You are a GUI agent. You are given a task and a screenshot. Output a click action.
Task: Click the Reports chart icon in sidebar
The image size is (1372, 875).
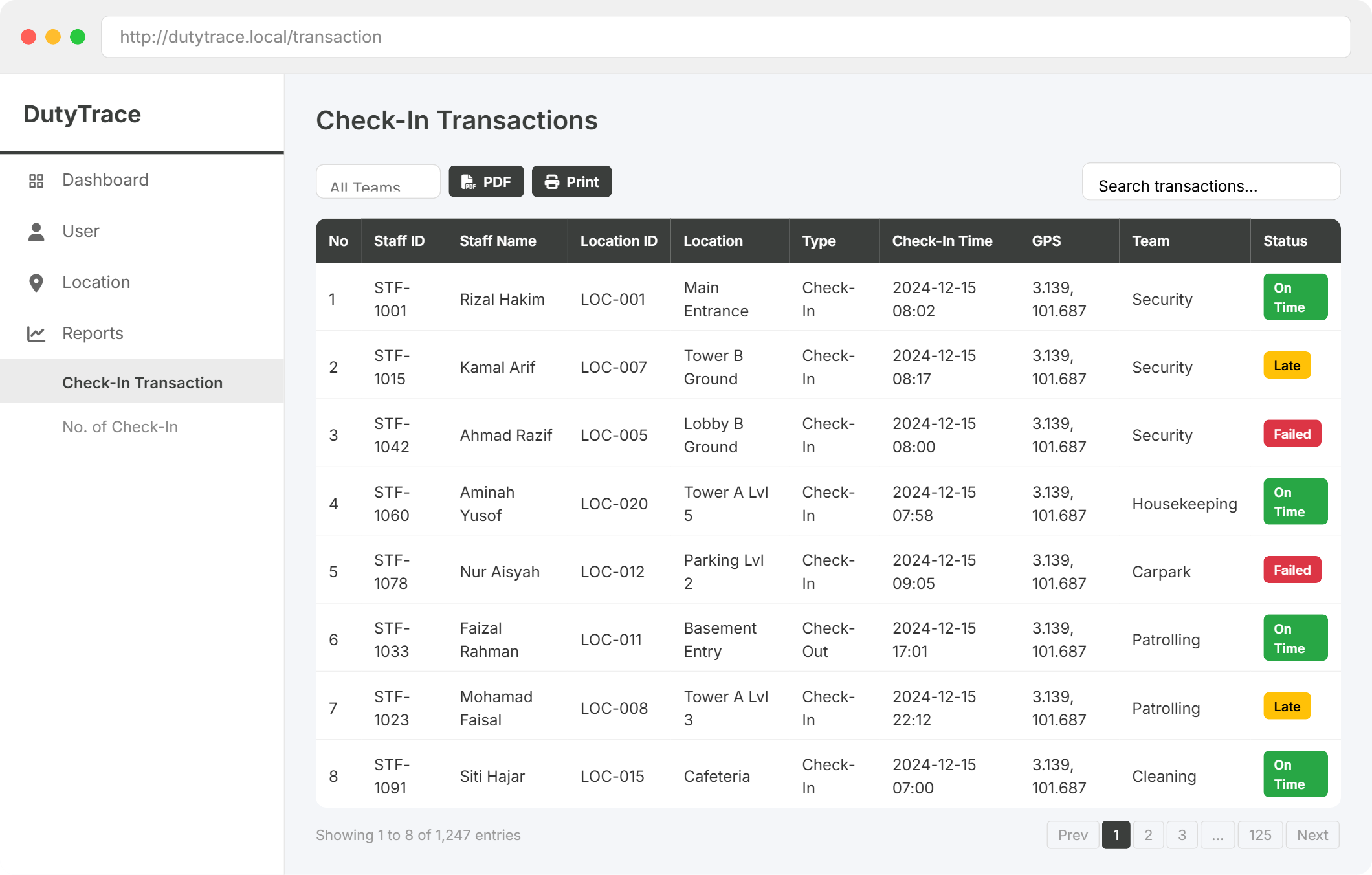coord(36,334)
